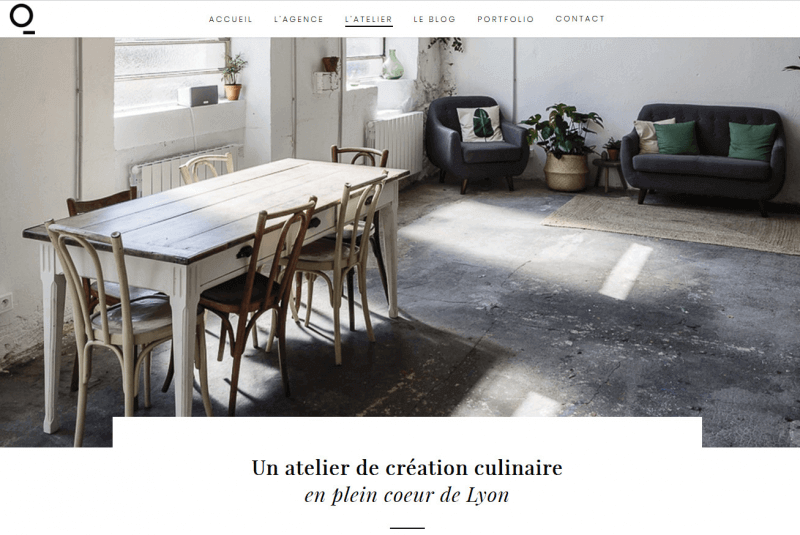Click the short divider line below the subtitle

coord(407,528)
